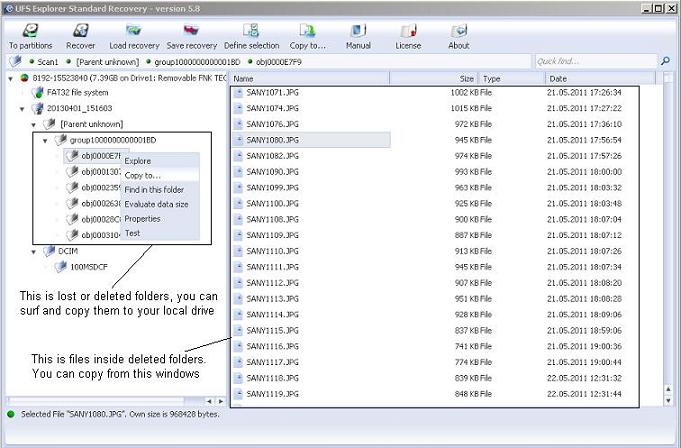This screenshot has height=448, width=681.
Task: Collapse the DCIM folder node
Action: coord(34,251)
